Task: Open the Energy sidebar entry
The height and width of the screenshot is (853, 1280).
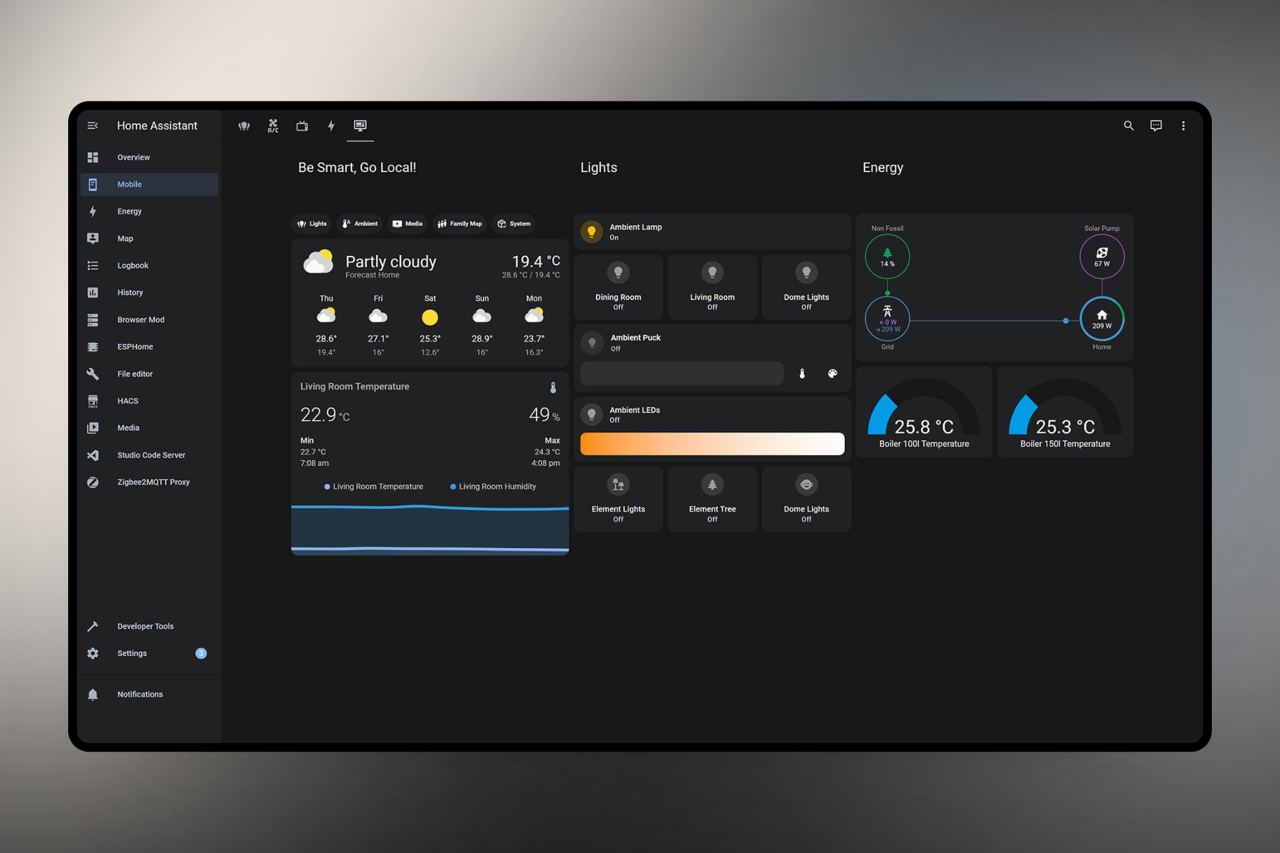Action: coord(149,211)
